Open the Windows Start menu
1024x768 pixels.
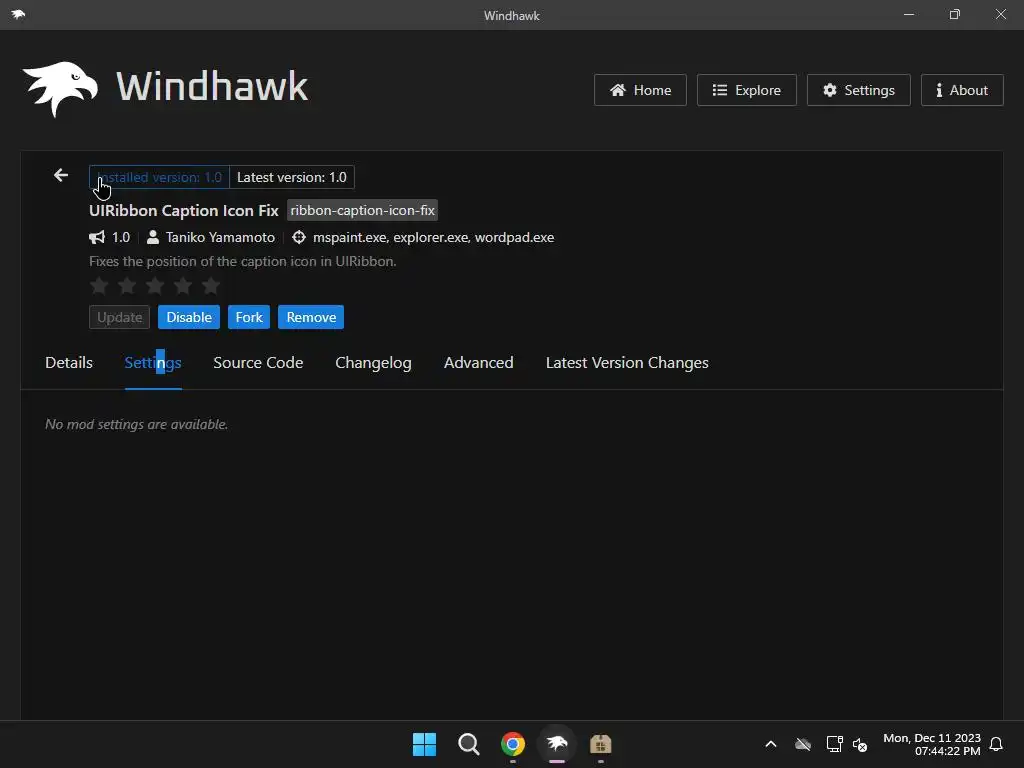coord(424,744)
